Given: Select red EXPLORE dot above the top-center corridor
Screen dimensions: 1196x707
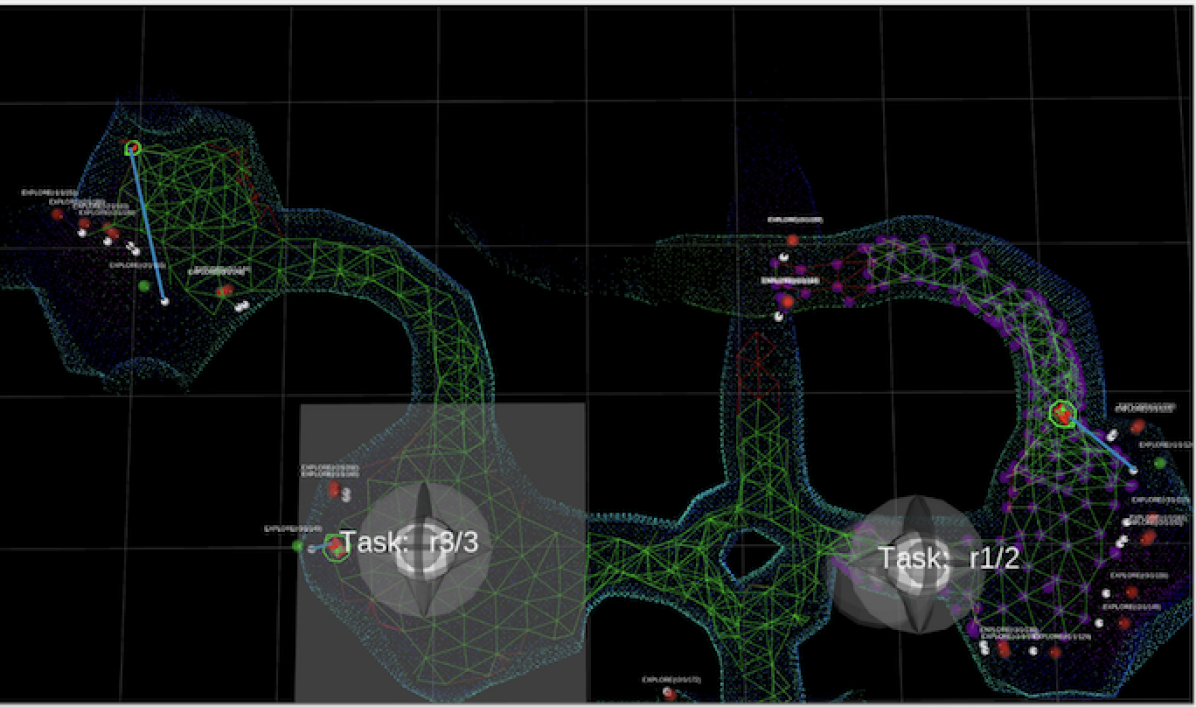Looking at the screenshot, I should coord(793,240).
